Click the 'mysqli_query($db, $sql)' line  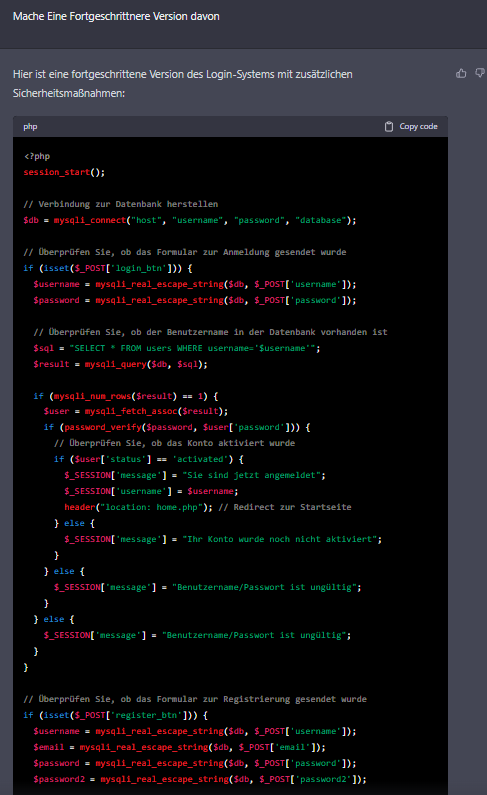(121, 364)
